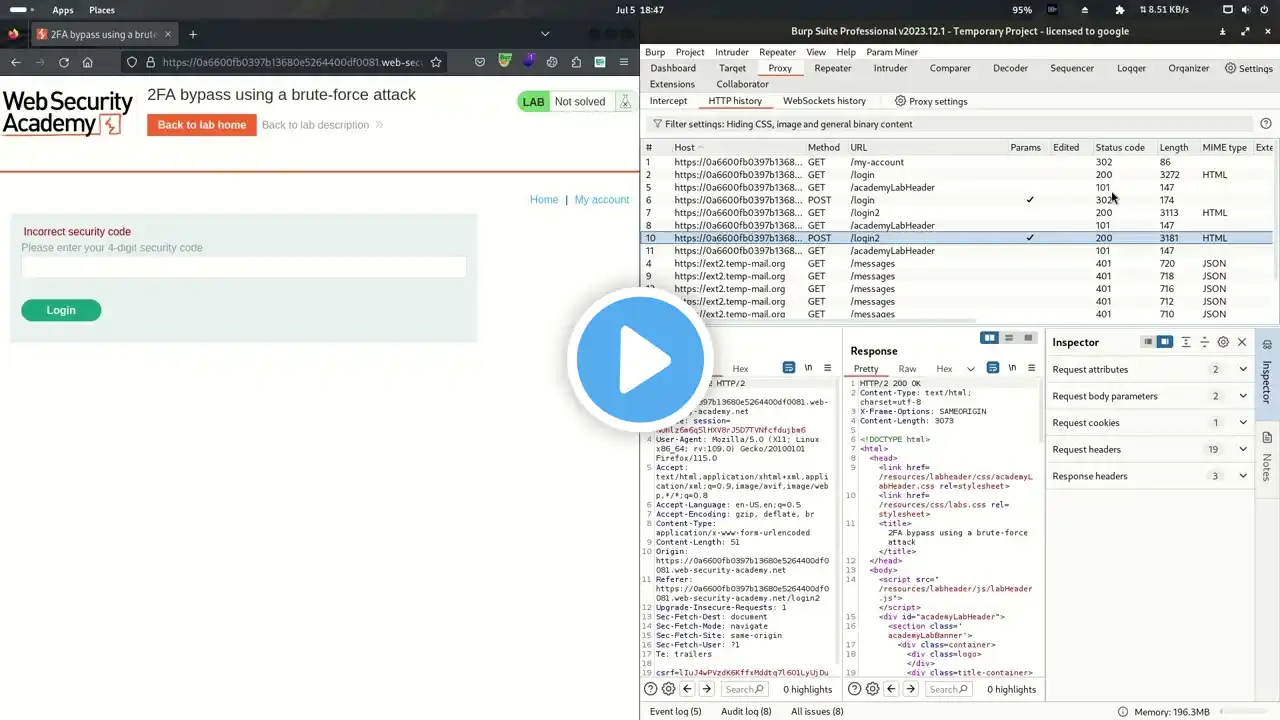Switch to Repeater tab

pos(832,68)
